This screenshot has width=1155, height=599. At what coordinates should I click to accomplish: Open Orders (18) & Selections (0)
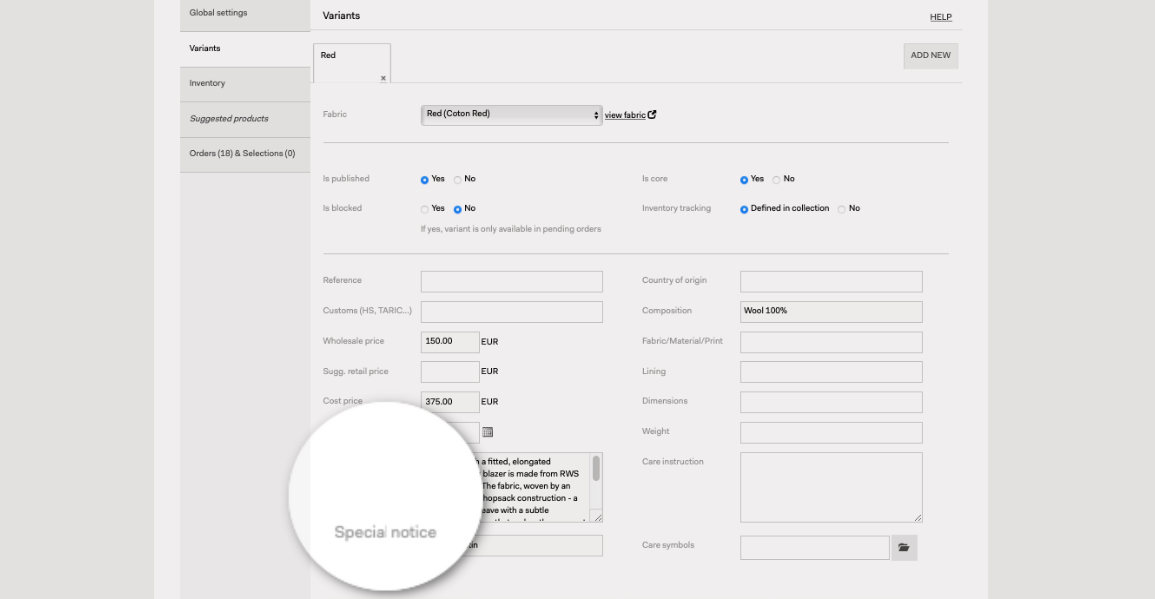(245, 154)
